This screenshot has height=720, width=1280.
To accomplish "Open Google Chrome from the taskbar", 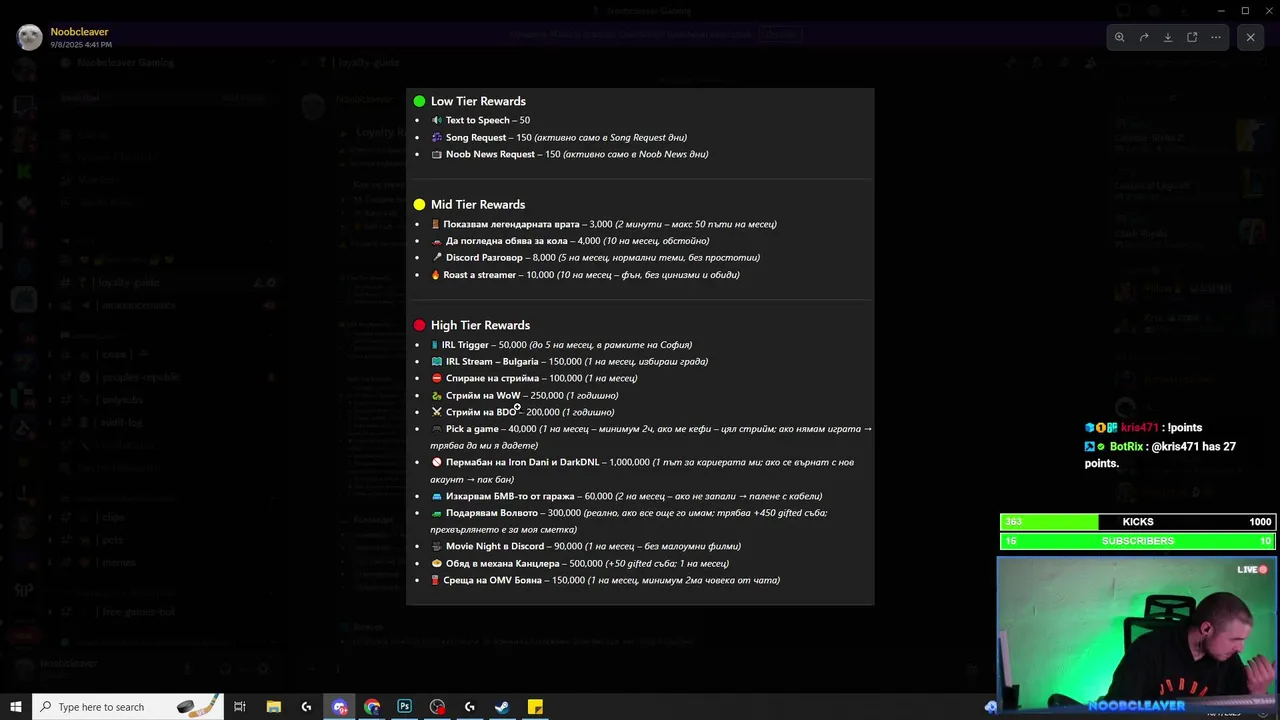I will (x=372, y=707).
